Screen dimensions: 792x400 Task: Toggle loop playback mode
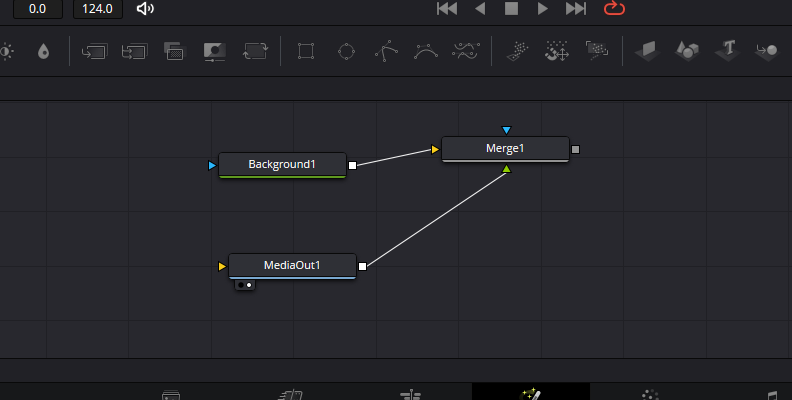coord(612,9)
